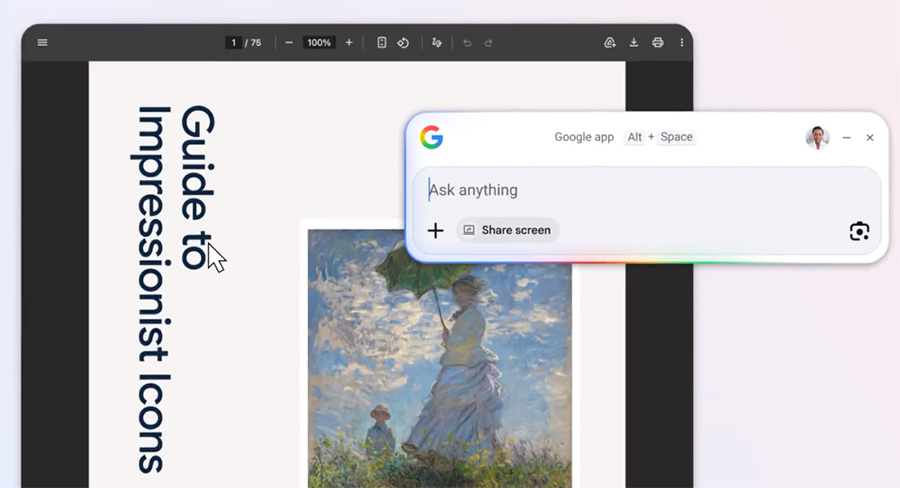900x488 pixels.
Task: Click the redo arrow in PDF toolbar
Action: click(x=488, y=42)
